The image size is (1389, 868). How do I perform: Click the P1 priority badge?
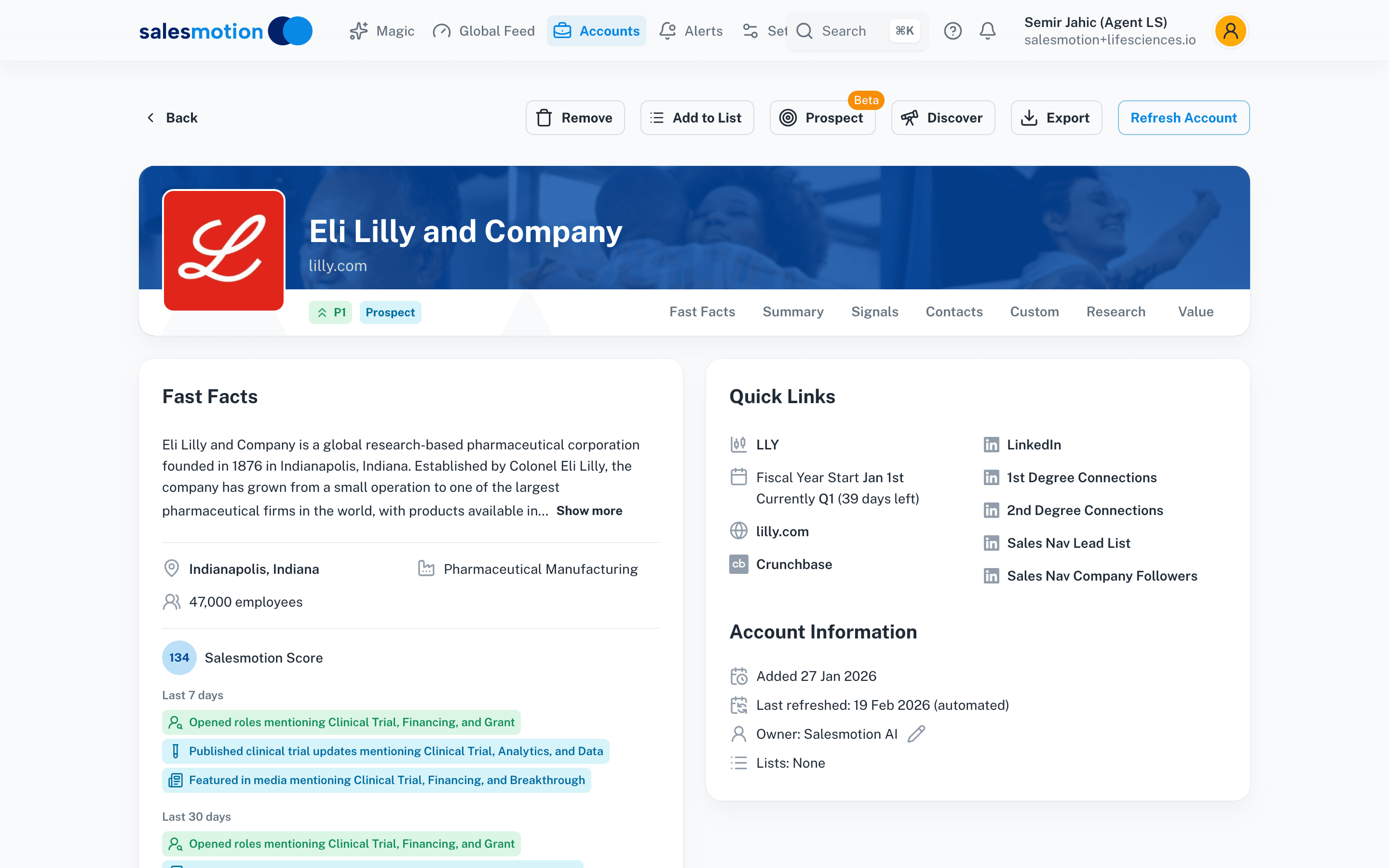[330, 312]
